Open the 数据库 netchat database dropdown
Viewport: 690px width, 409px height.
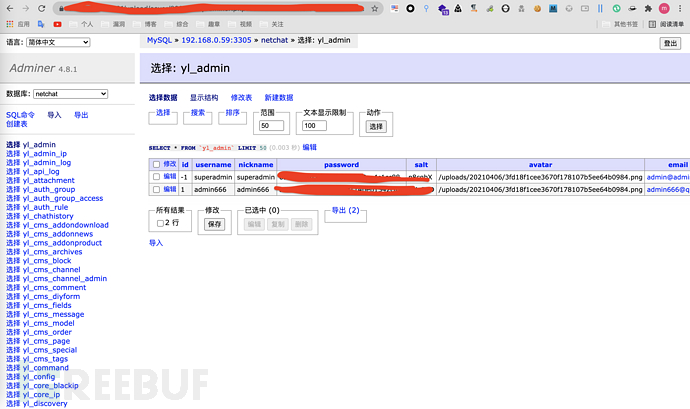pyautogui.click(x=70, y=94)
